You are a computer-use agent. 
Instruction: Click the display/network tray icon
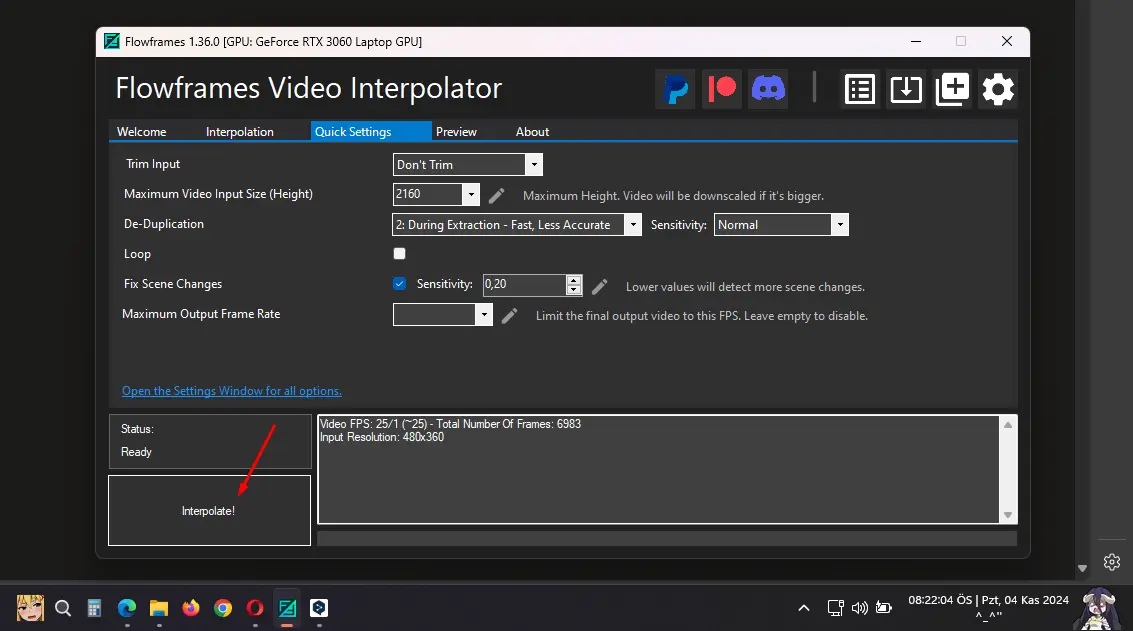pyautogui.click(x=835, y=608)
